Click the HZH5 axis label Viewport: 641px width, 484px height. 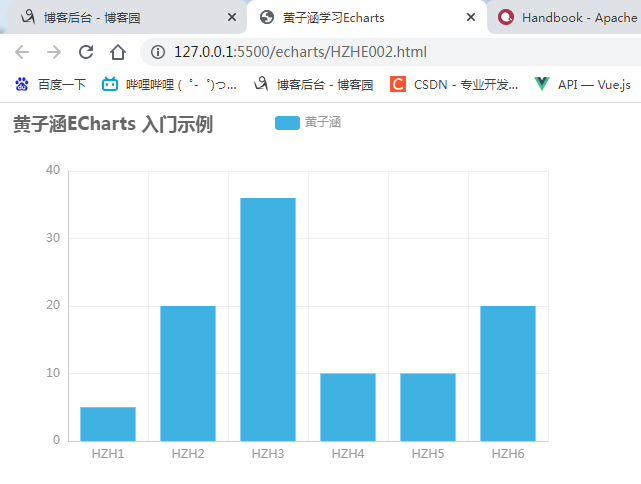point(428,454)
